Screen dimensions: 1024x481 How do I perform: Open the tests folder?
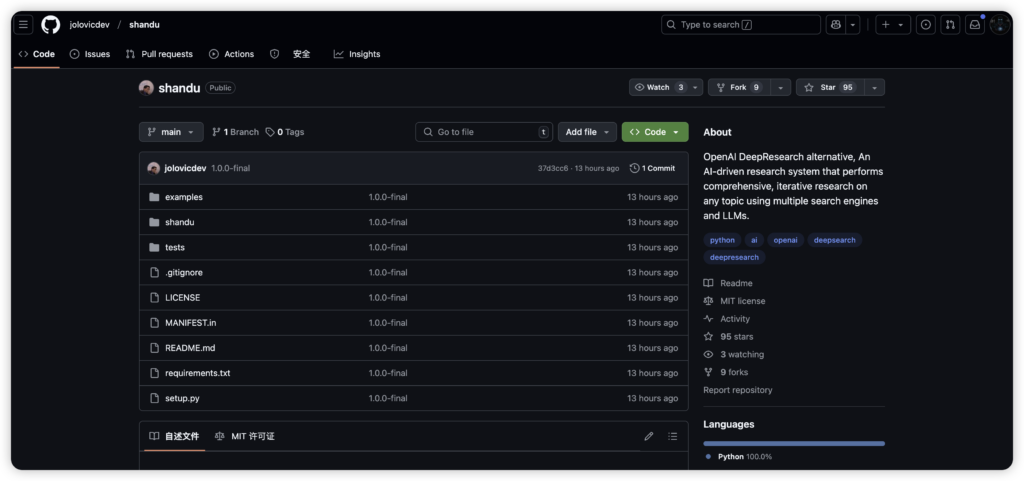click(x=174, y=247)
